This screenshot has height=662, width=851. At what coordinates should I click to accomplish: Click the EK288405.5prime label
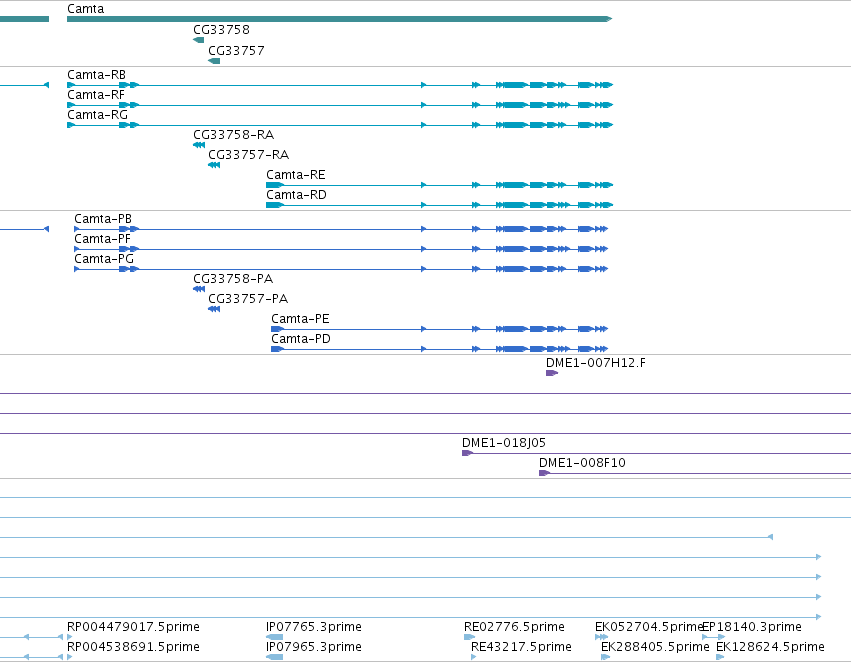(x=656, y=647)
